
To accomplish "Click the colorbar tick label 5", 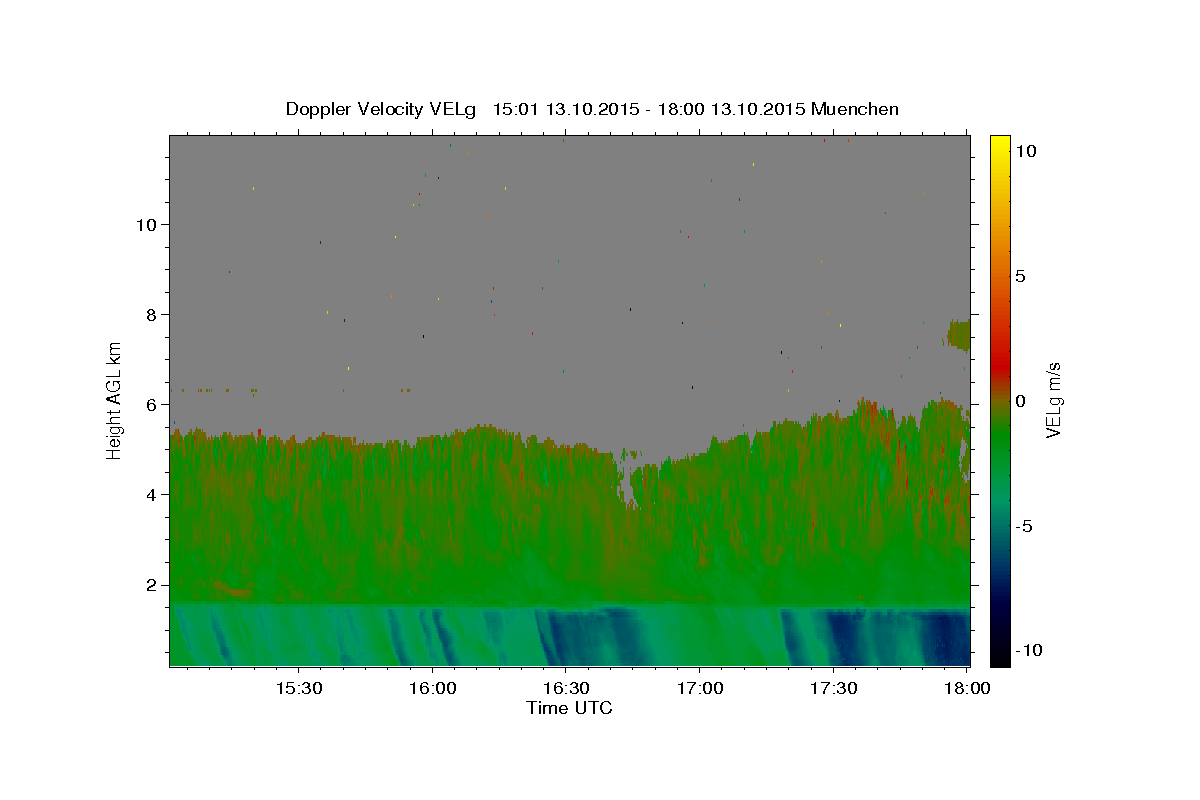I will click(x=1020, y=276).
